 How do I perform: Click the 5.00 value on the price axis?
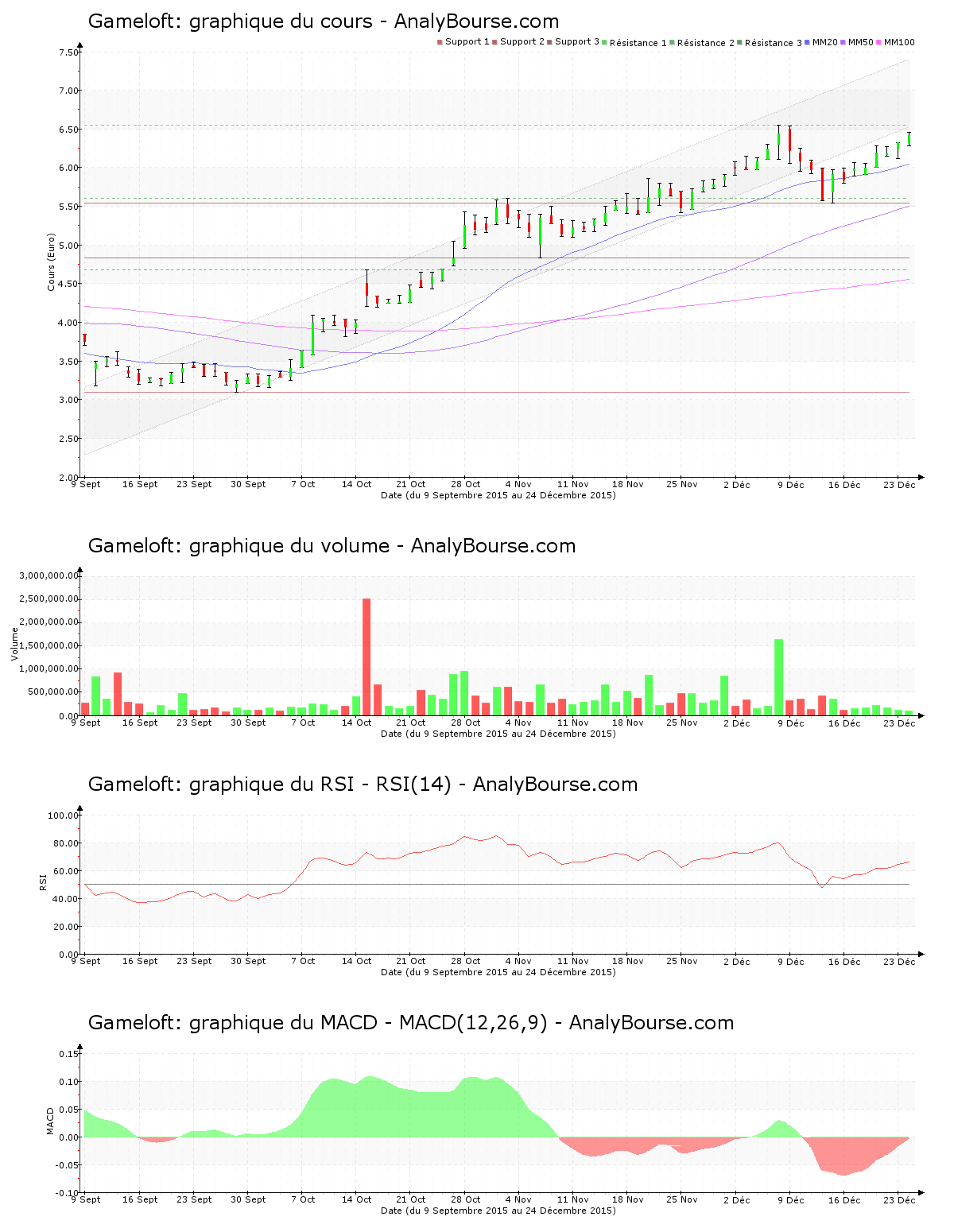[68, 246]
